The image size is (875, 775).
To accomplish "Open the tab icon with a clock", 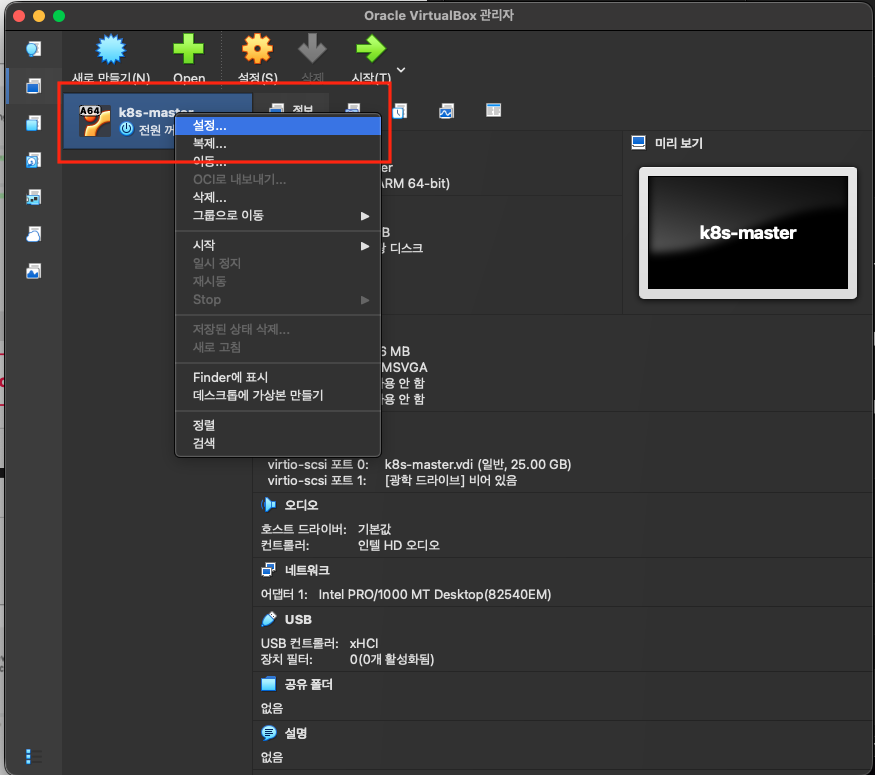I will (x=400, y=111).
